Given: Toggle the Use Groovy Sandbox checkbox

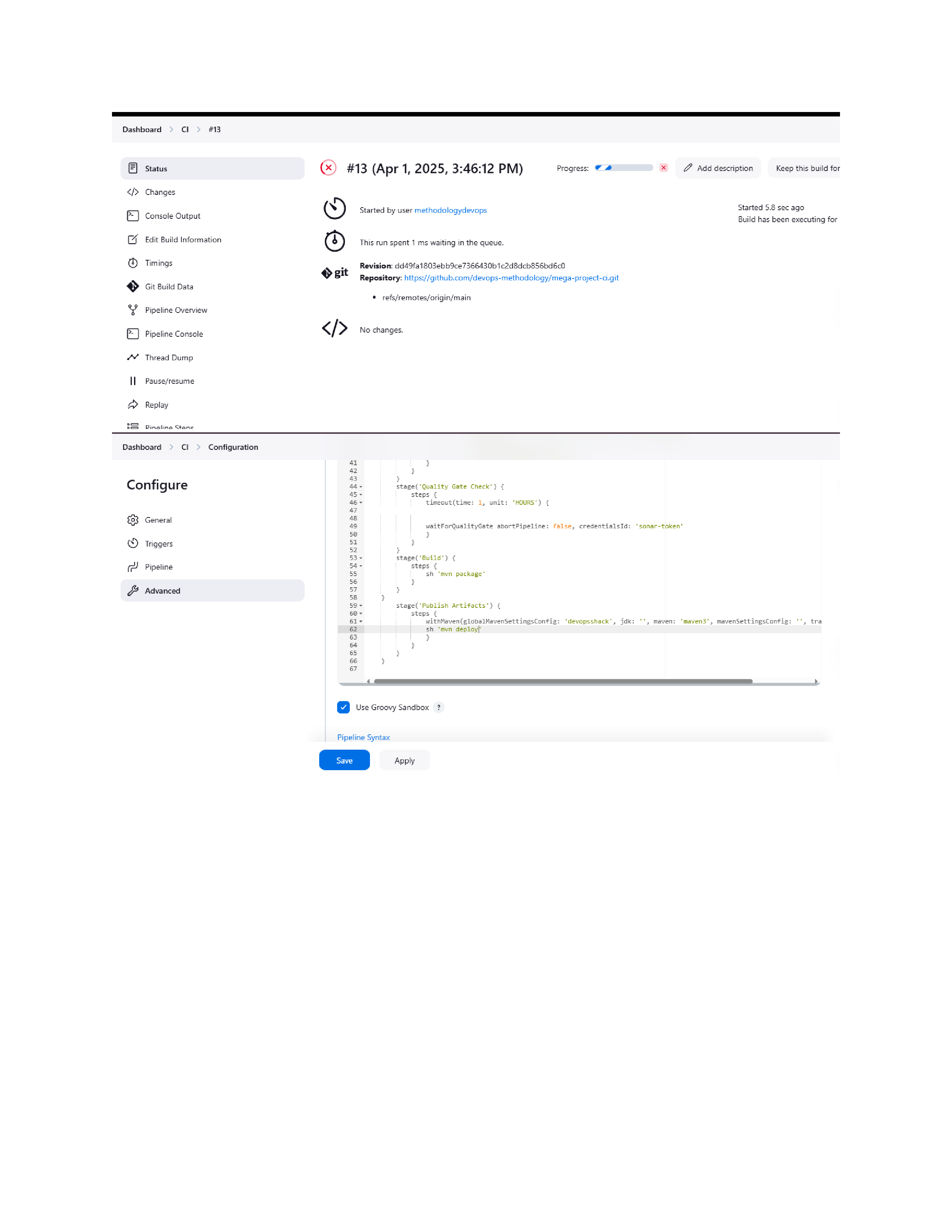Looking at the screenshot, I should point(343,707).
